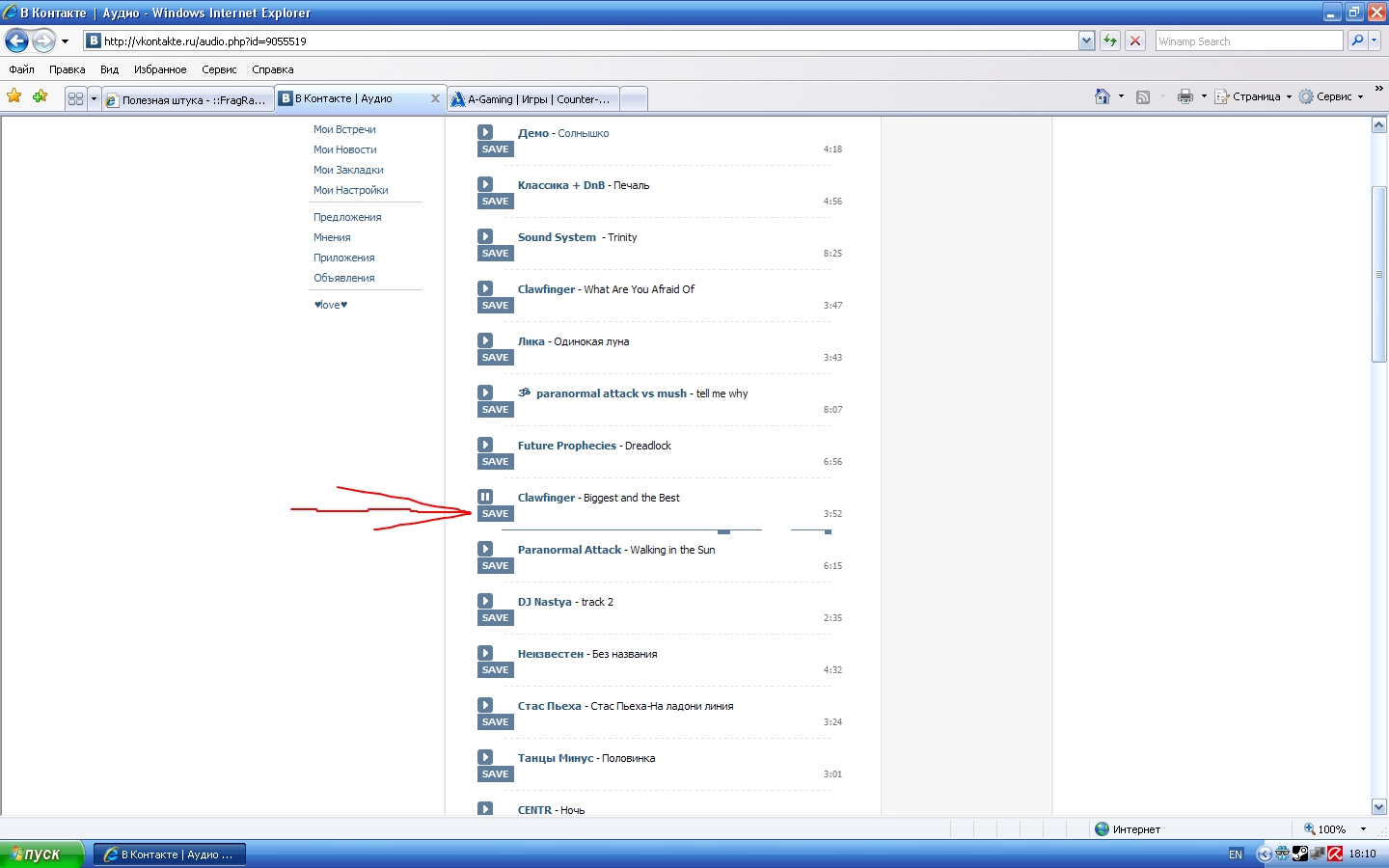Open recent pages dropdown next to Forward

point(65,41)
